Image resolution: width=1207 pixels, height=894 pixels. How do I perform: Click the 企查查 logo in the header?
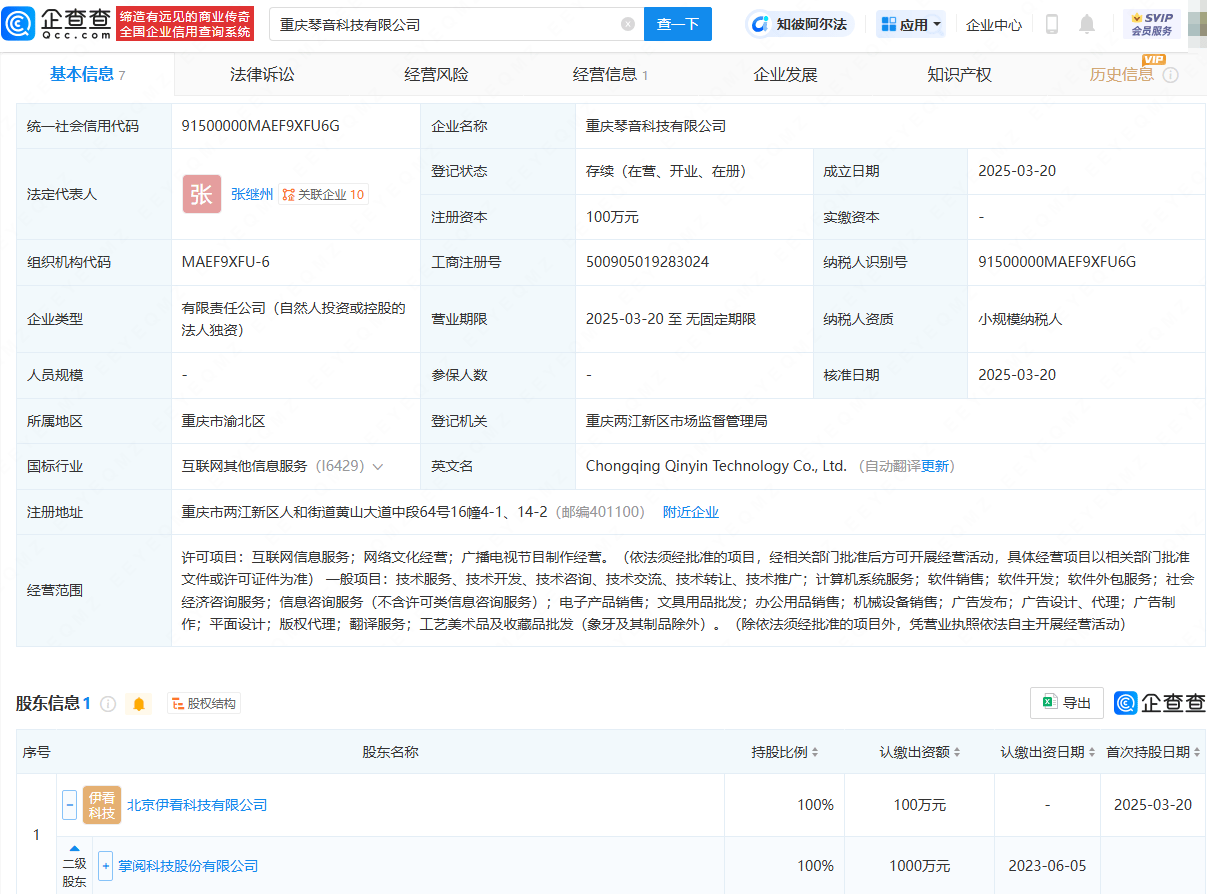(x=57, y=23)
